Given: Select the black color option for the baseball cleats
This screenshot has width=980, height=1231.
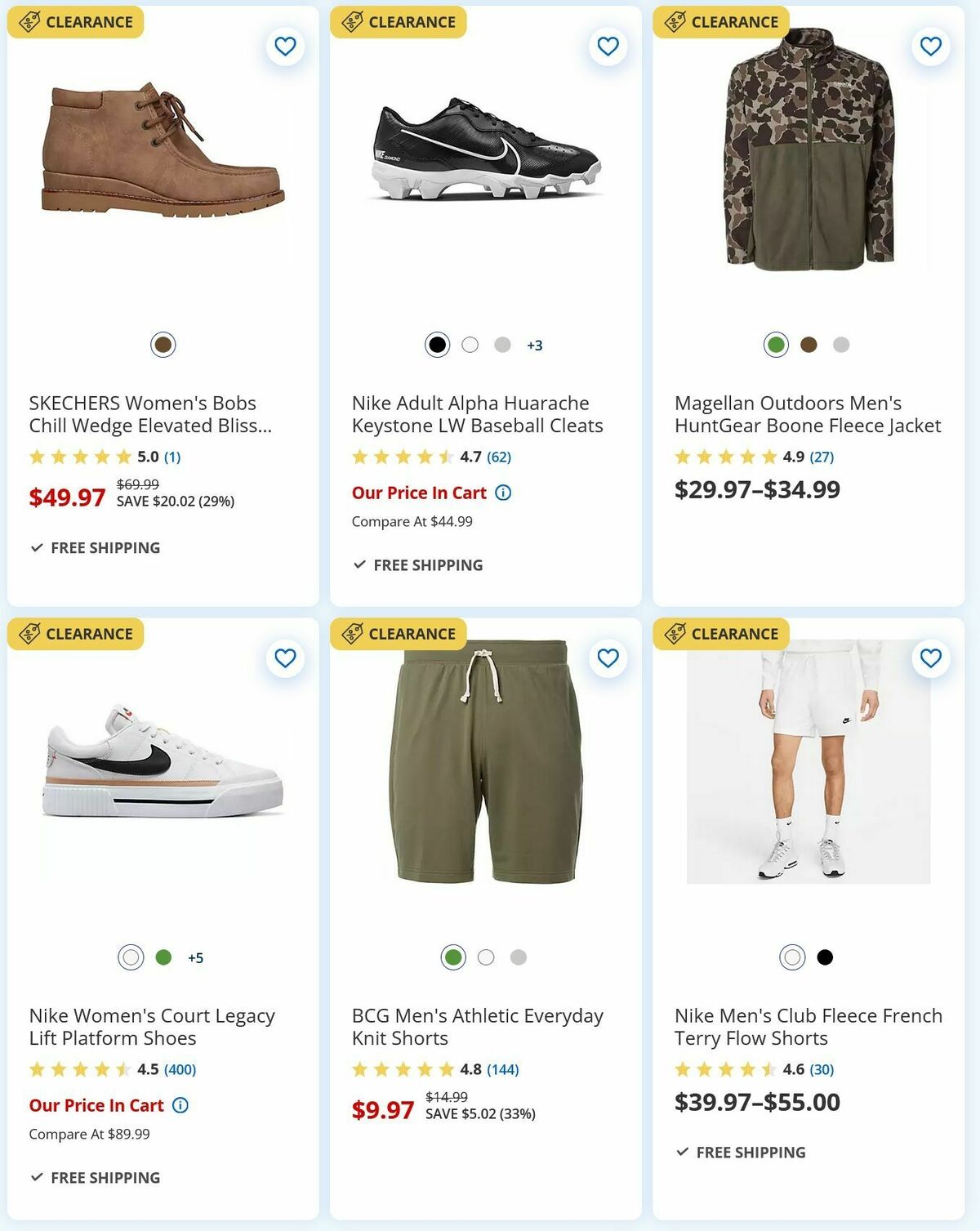Looking at the screenshot, I should click(438, 345).
